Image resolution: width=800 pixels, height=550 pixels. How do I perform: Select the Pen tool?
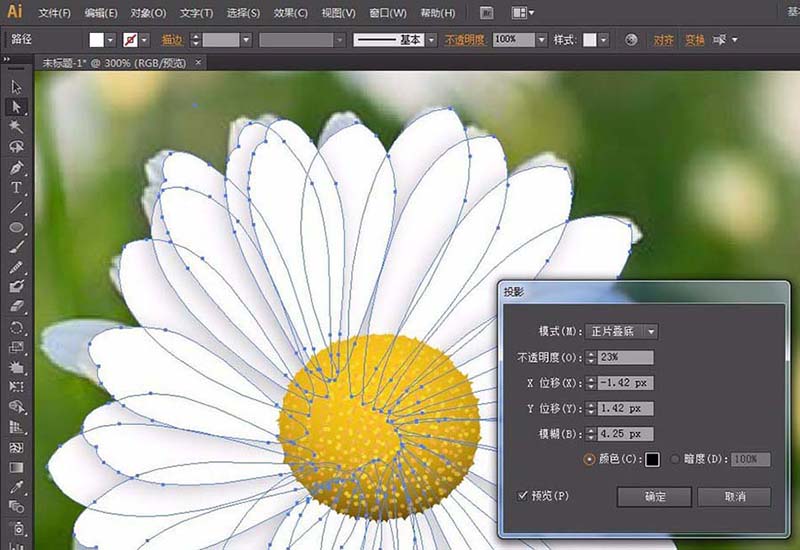tap(16, 167)
